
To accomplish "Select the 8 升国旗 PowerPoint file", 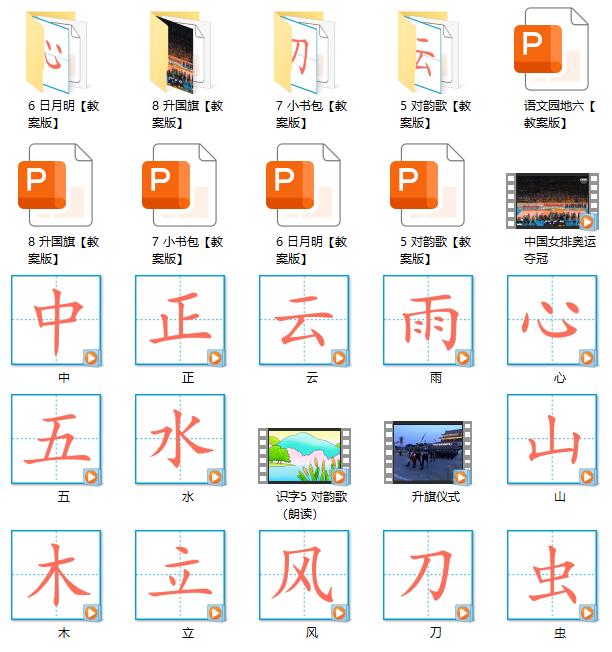I will click(x=56, y=186).
